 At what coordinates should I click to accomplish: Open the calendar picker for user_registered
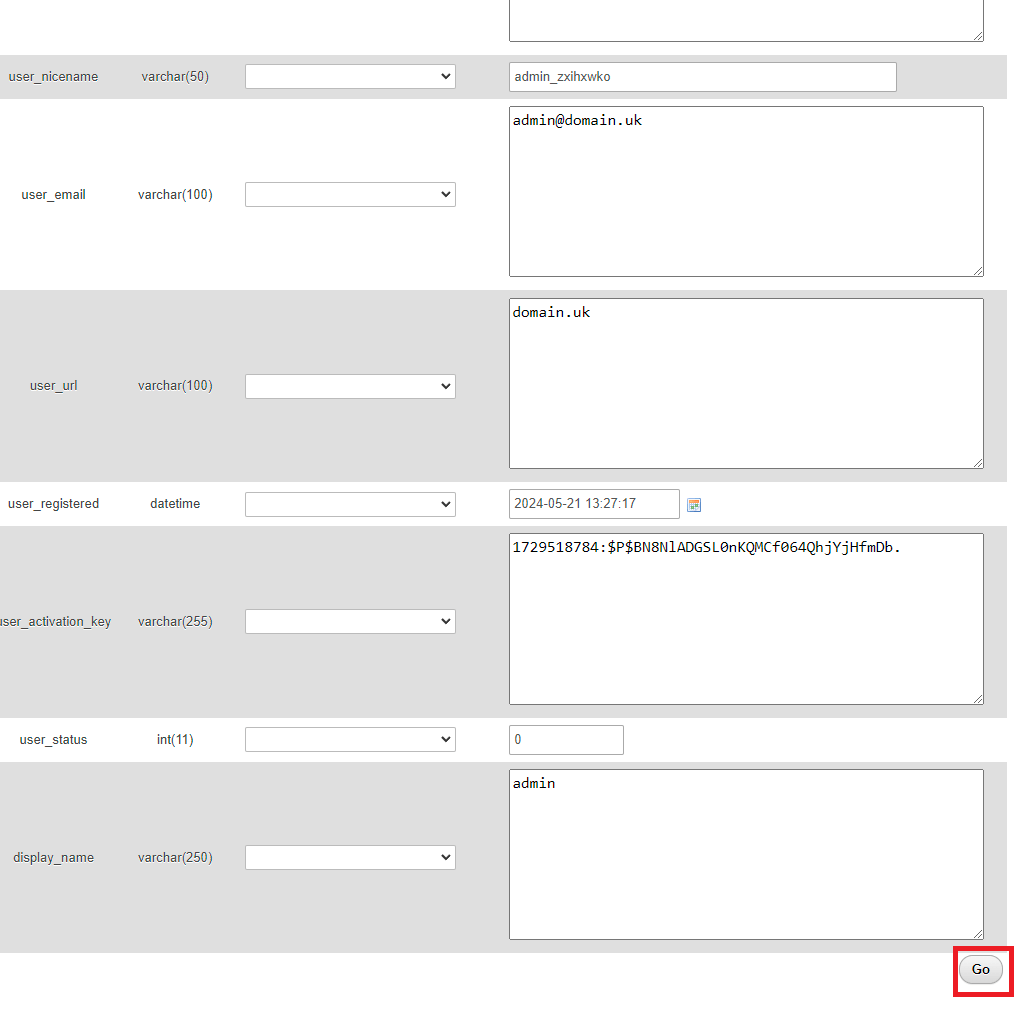point(694,505)
